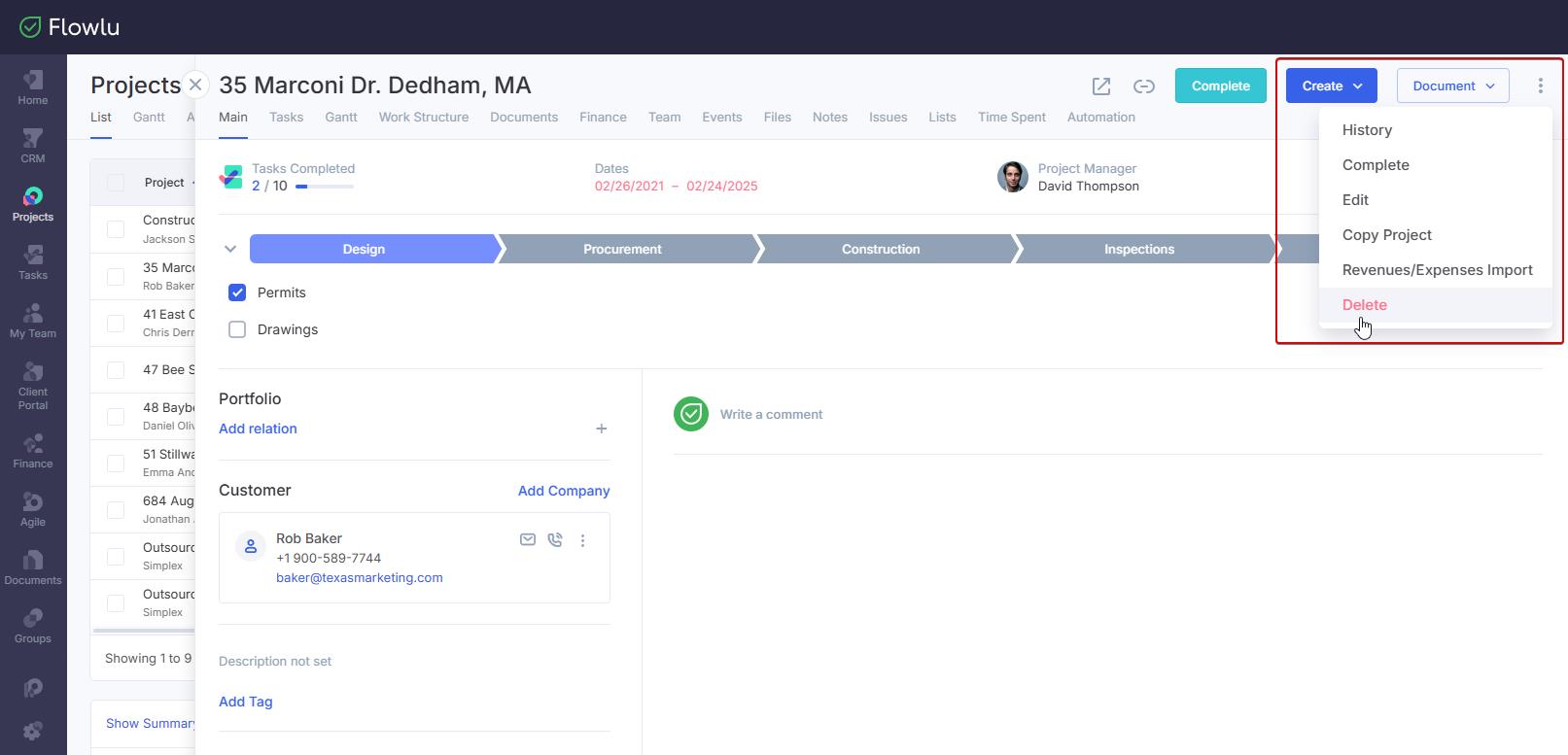Tick the select-all checkbox in project list
This screenshot has height=755, width=1568.
pyautogui.click(x=116, y=183)
